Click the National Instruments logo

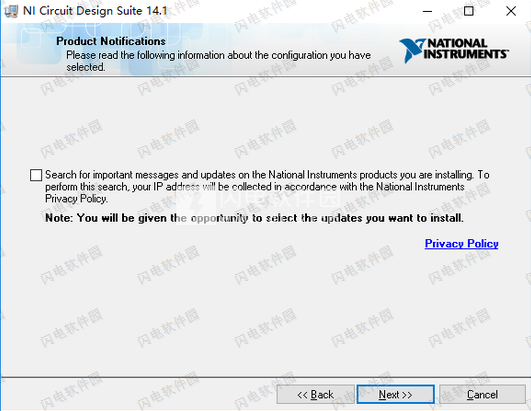(x=454, y=50)
